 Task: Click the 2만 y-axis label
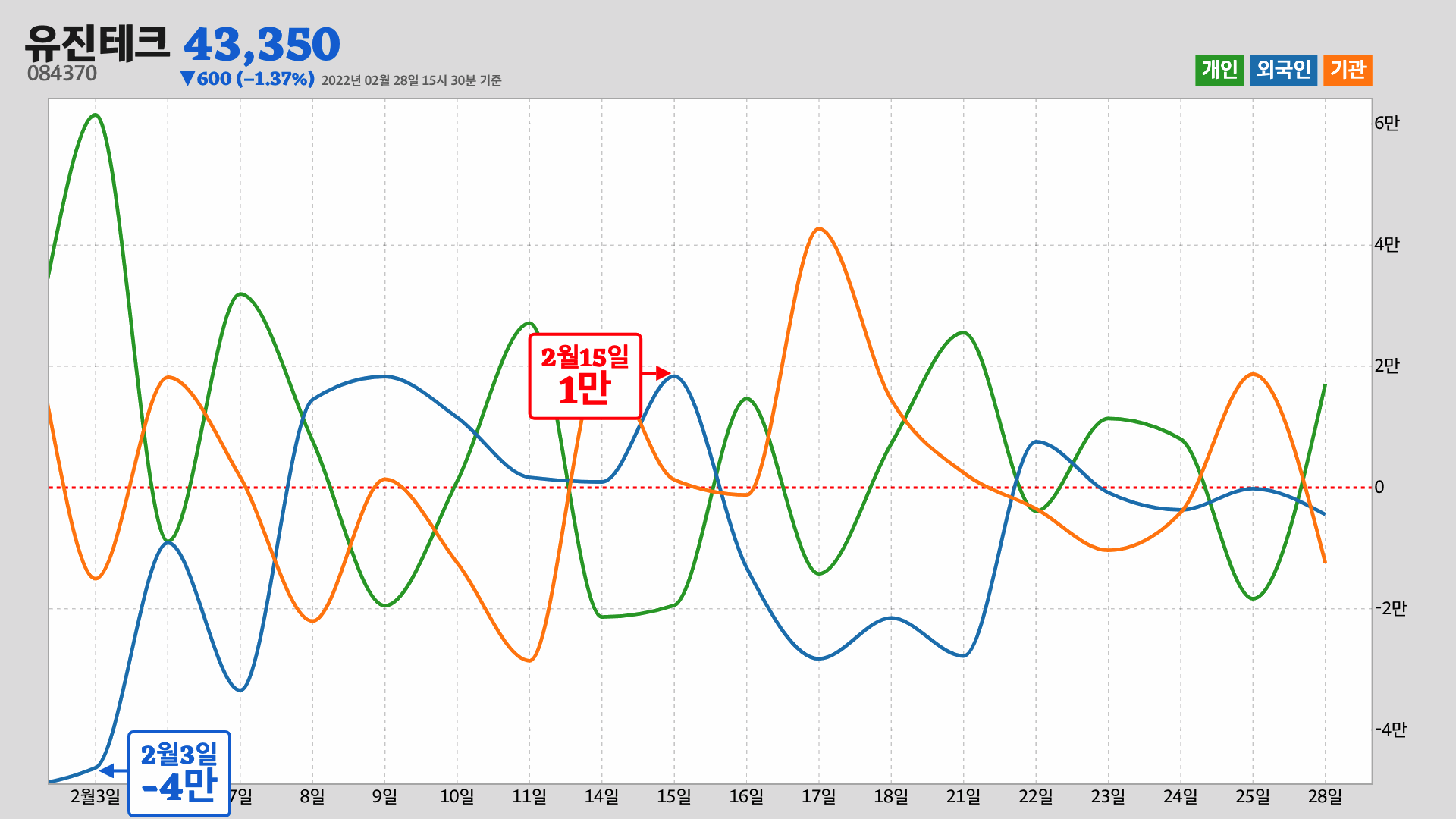pos(1387,366)
